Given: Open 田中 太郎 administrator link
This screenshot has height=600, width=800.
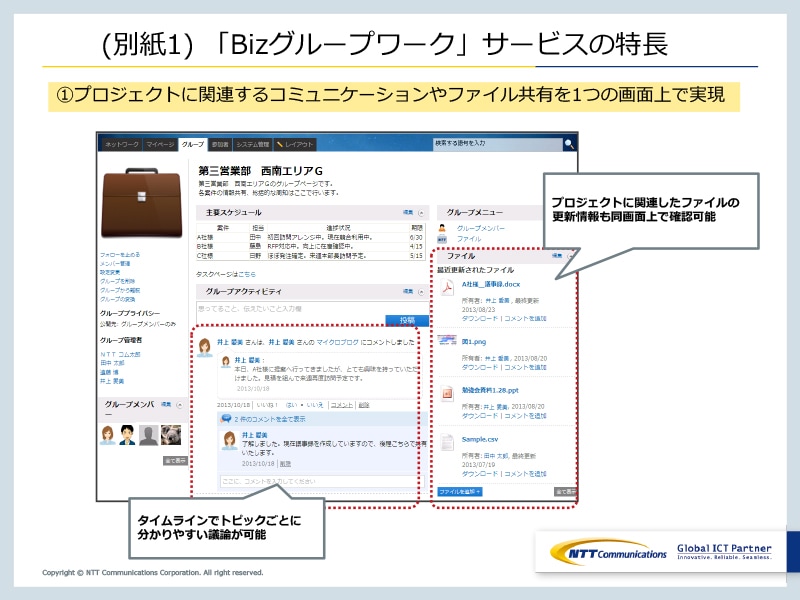Looking at the screenshot, I should click(x=112, y=363).
